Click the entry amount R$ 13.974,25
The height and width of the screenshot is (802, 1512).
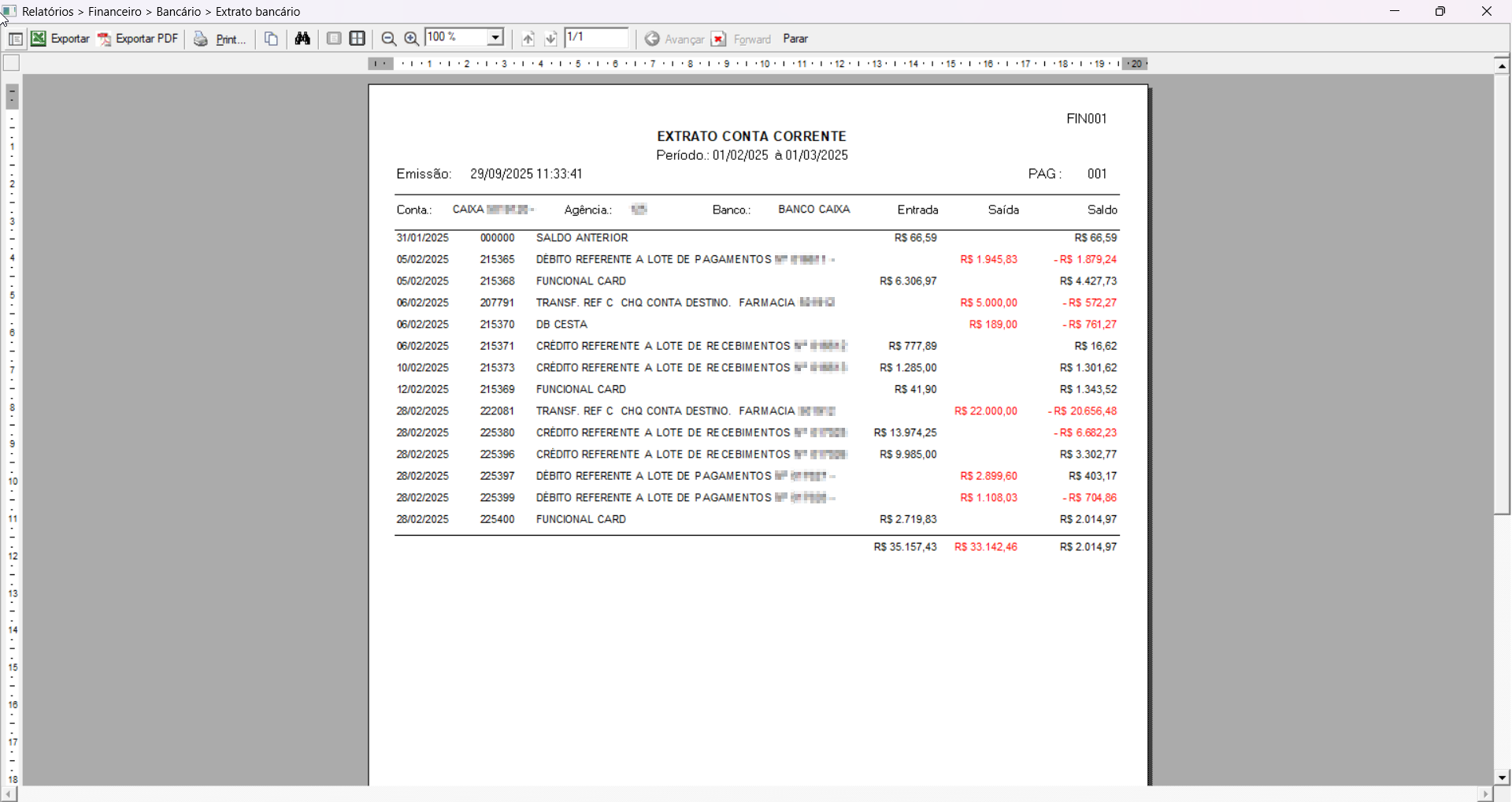906,433
